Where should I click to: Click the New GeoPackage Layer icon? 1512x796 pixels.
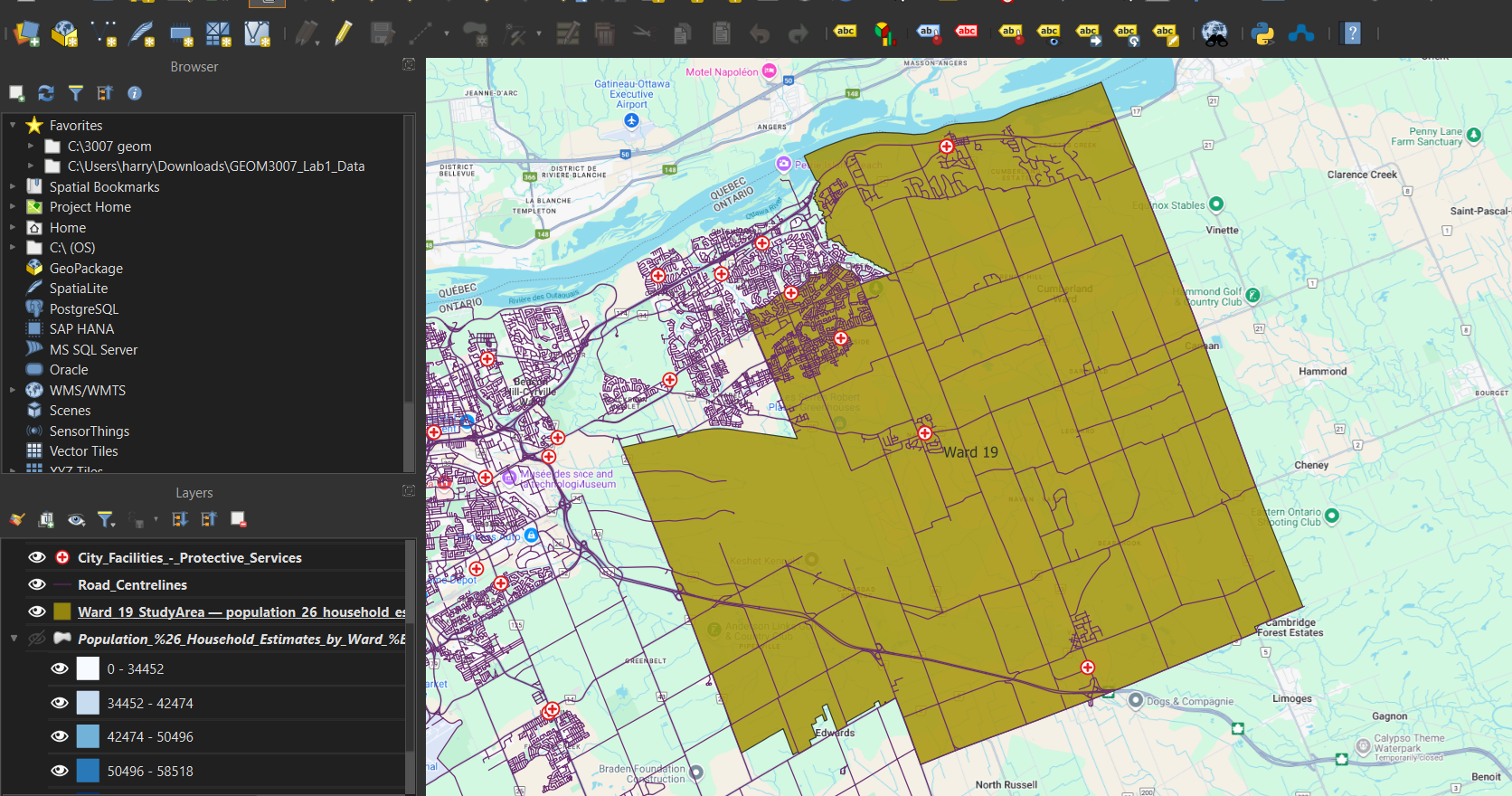coord(64,34)
